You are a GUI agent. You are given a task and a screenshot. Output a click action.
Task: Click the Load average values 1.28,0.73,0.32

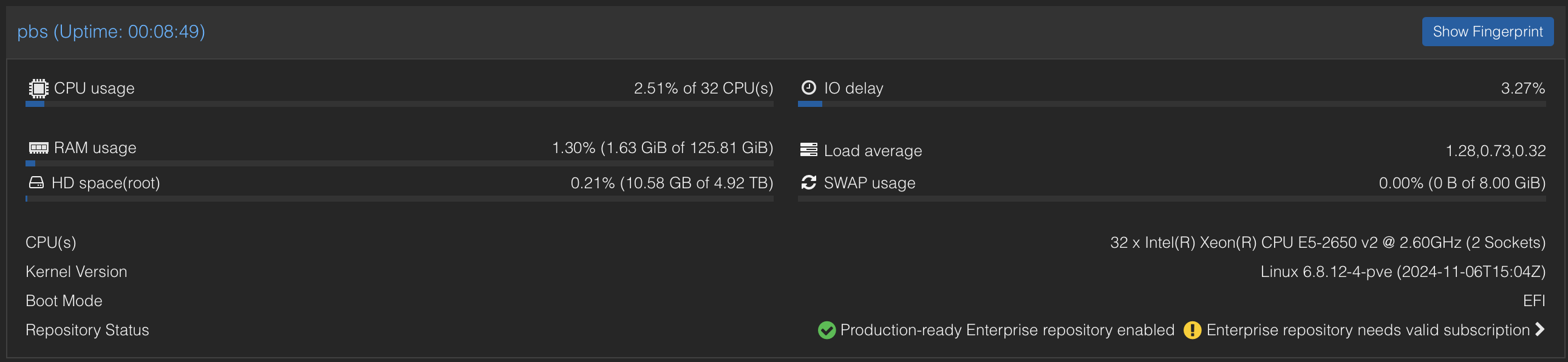1495,150
